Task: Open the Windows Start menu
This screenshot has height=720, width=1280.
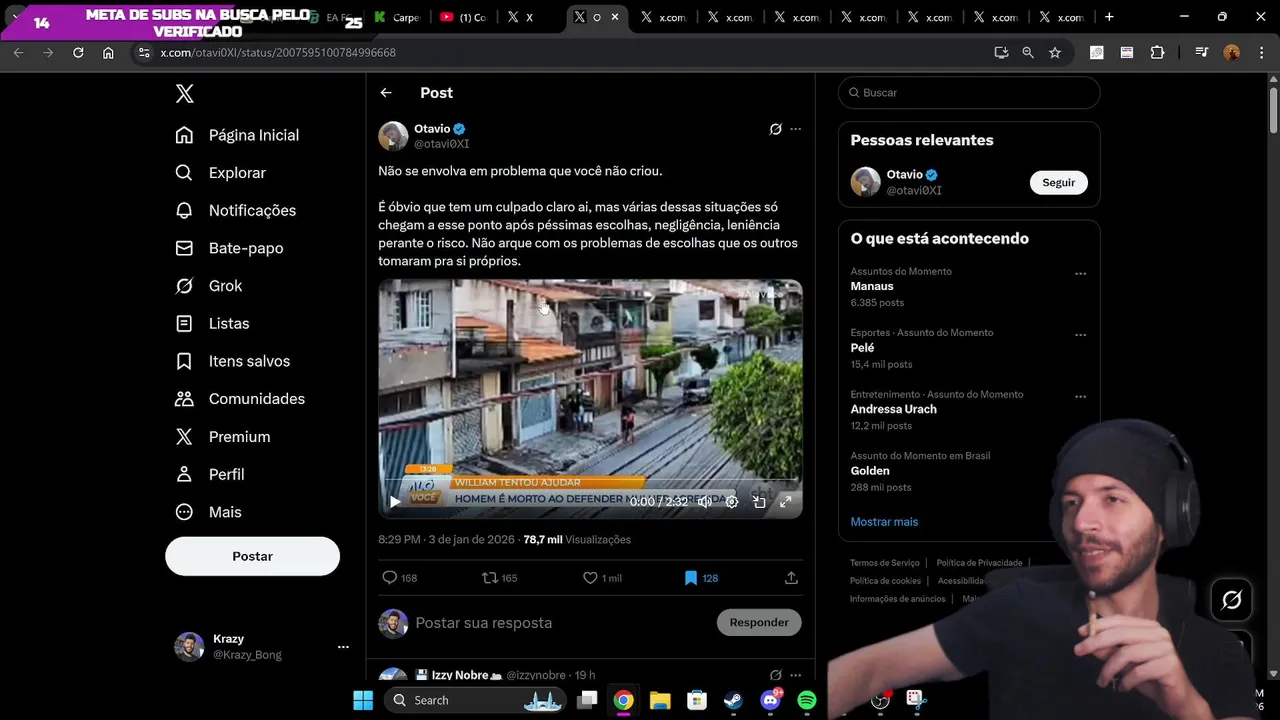Action: 363,700
